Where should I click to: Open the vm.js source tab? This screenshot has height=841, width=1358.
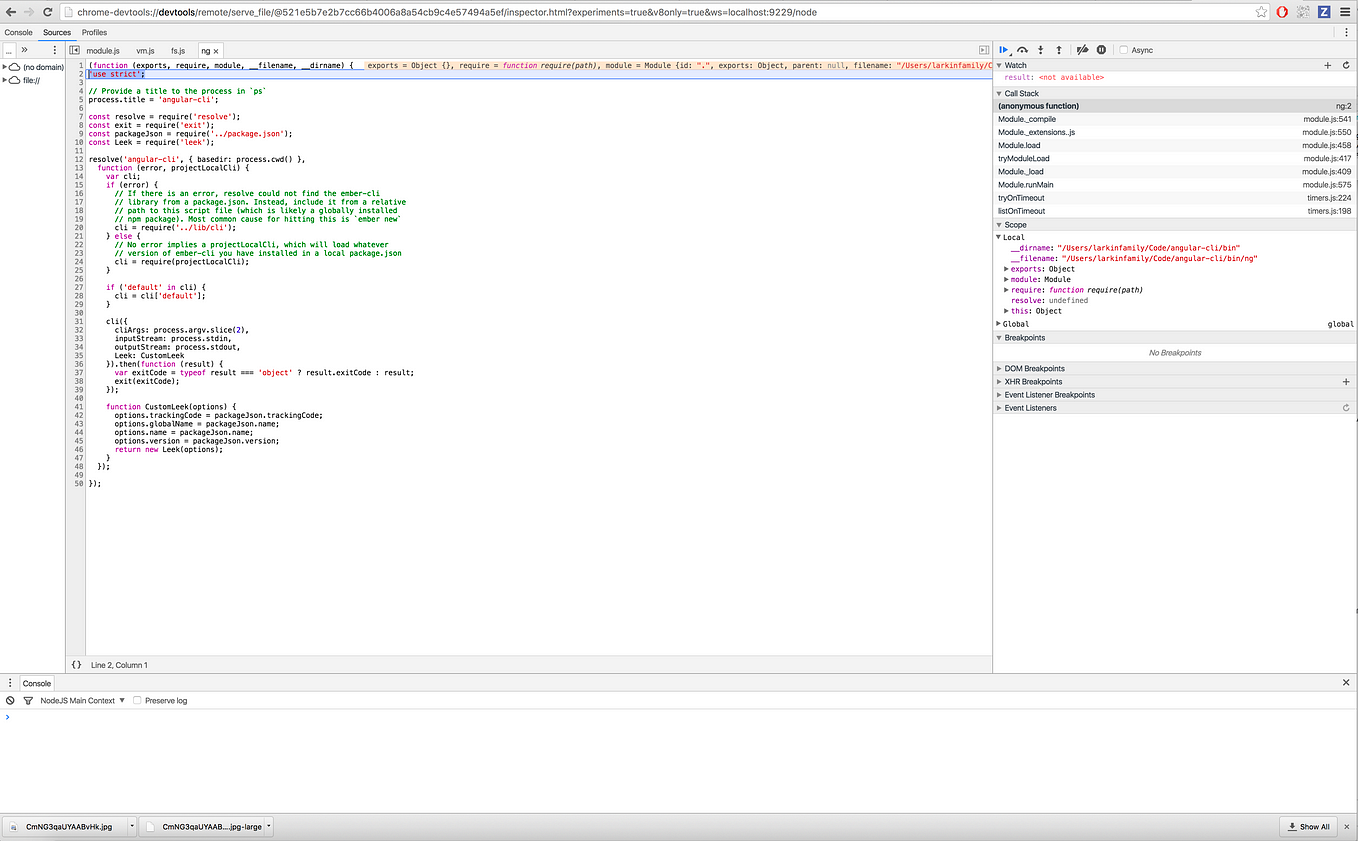pyautogui.click(x=145, y=50)
